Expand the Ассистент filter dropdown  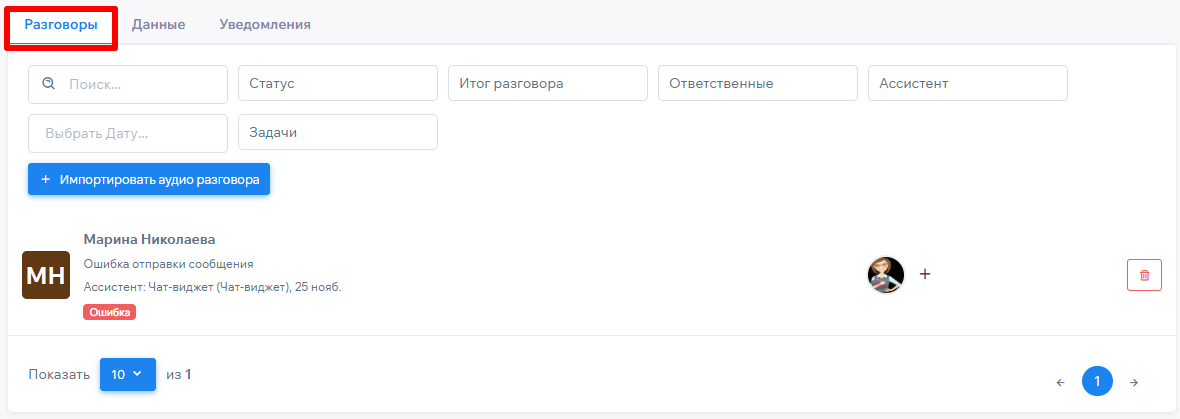coord(967,84)
